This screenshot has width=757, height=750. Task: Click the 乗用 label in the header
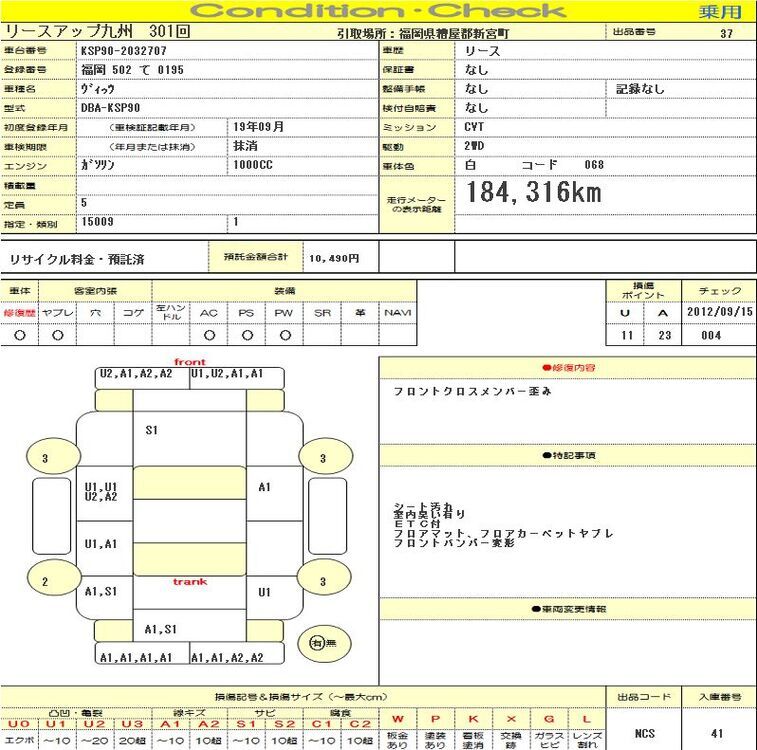tap(720, 12)
